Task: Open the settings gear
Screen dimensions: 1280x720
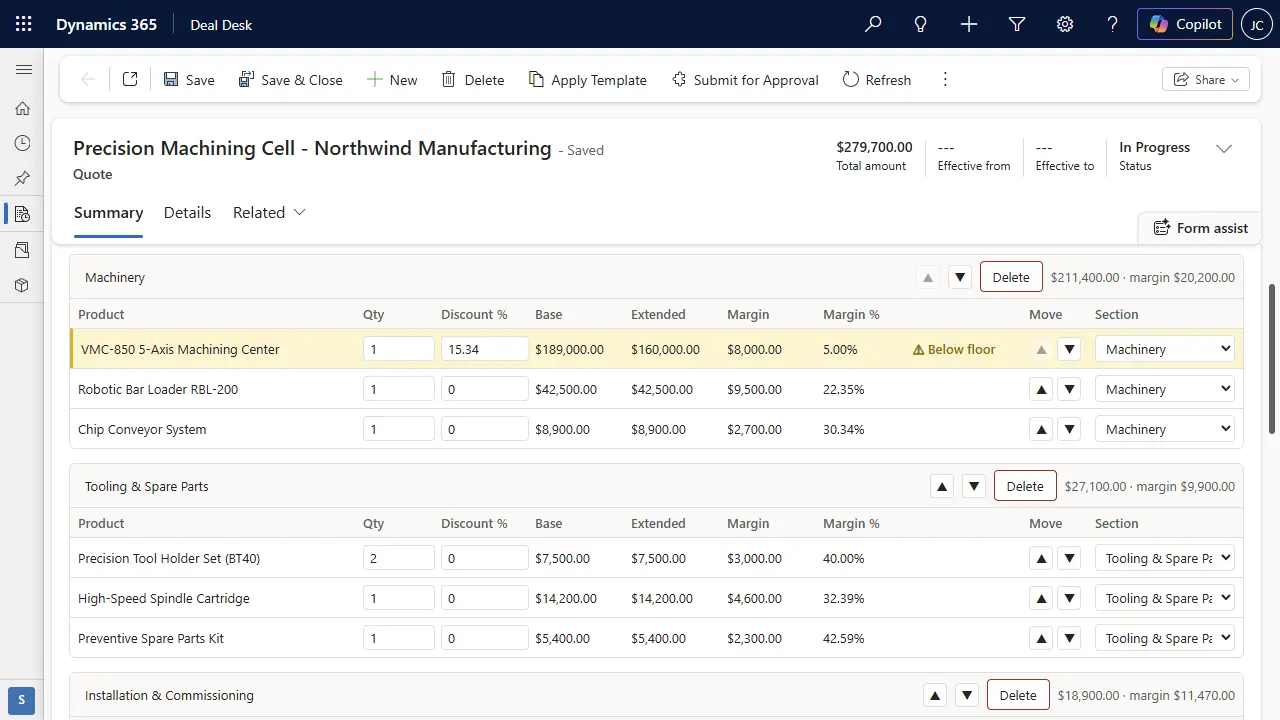Action: click(1065, 24)
